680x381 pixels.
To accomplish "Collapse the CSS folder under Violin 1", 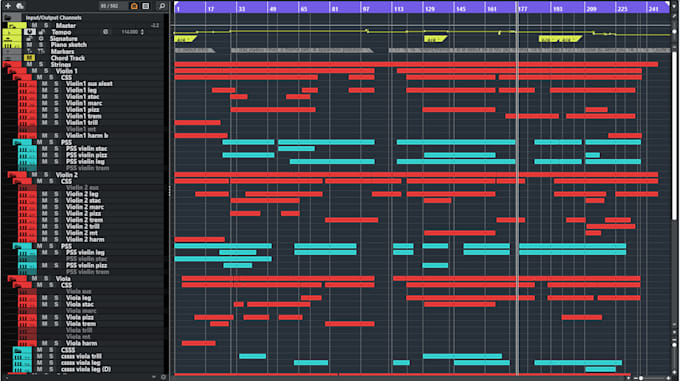I will [17, 78].
